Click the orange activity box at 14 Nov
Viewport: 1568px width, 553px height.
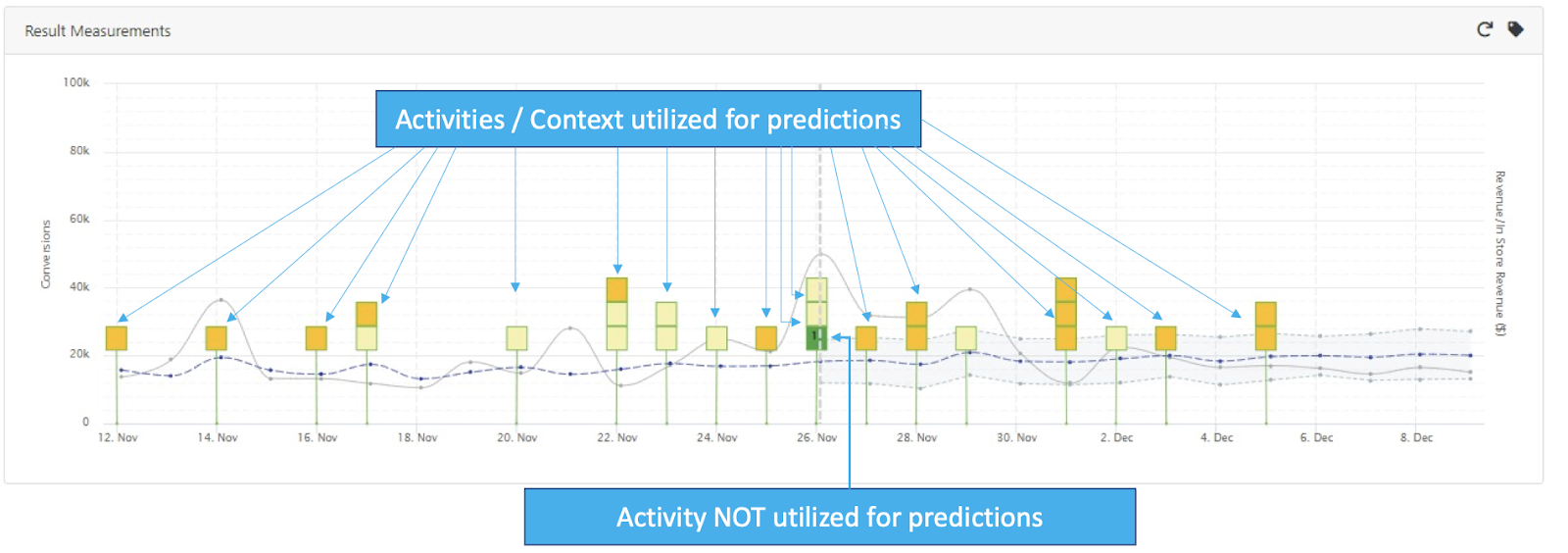[x=217, y=338]
